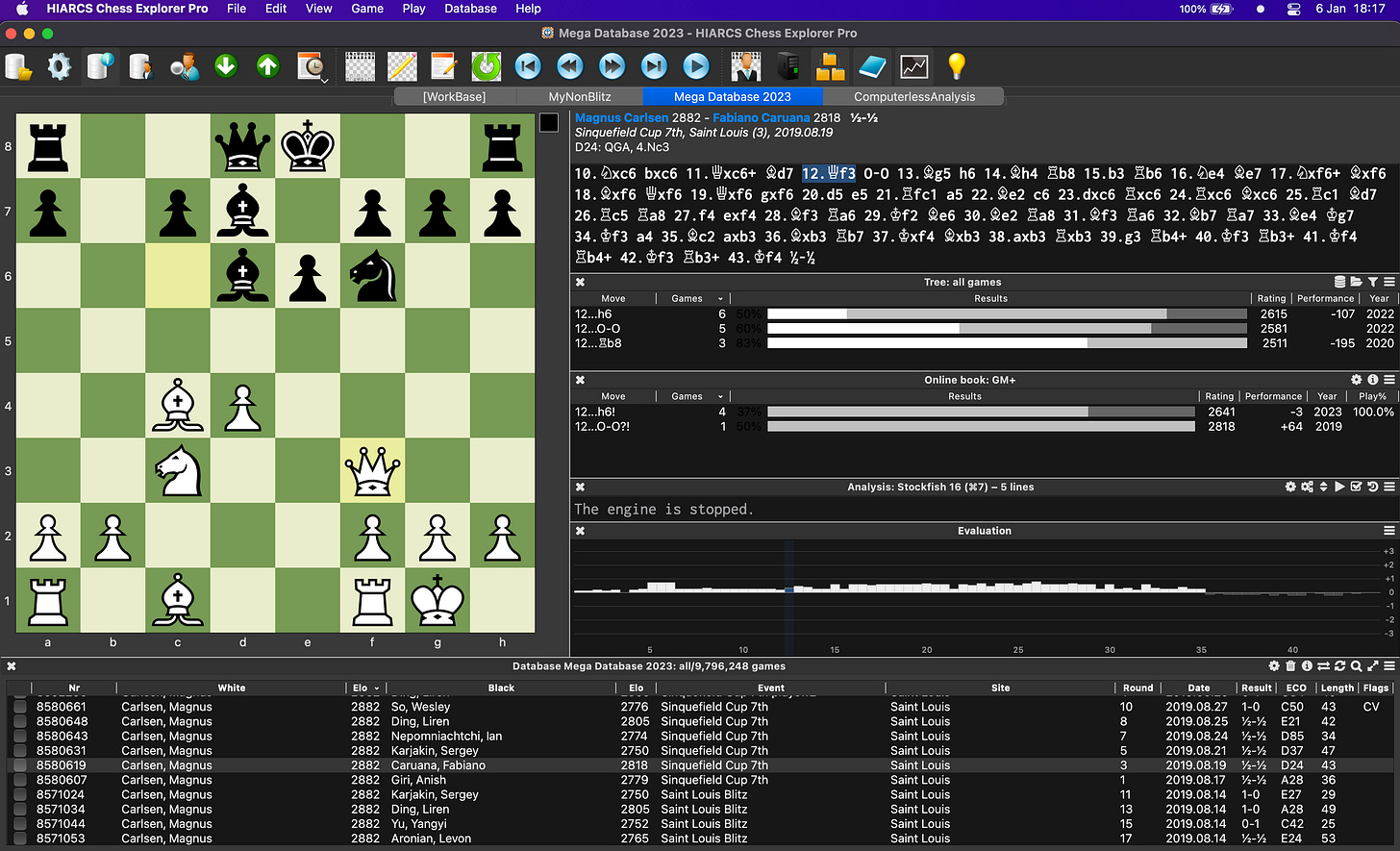Click the Magnus Carlsen player name link

(621, 117)
